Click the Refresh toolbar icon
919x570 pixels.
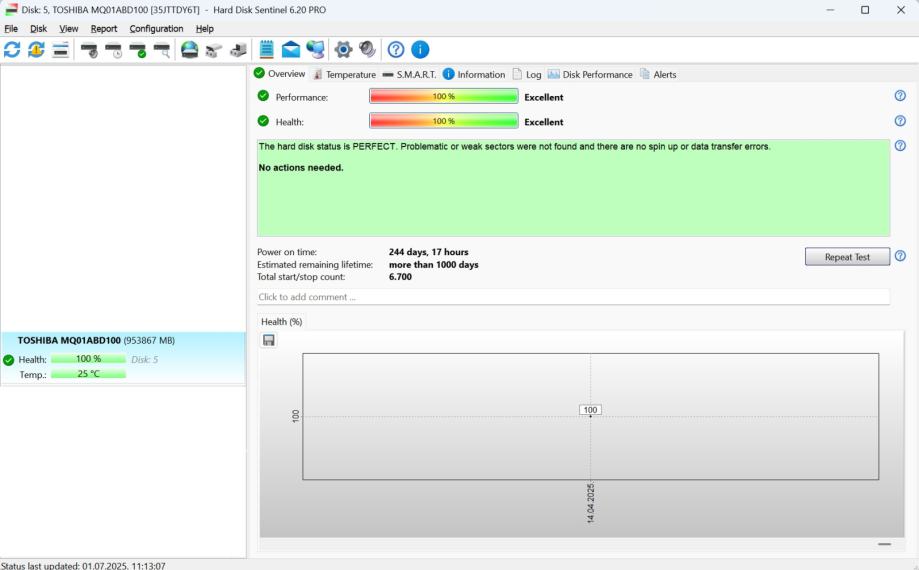(12, 49)
